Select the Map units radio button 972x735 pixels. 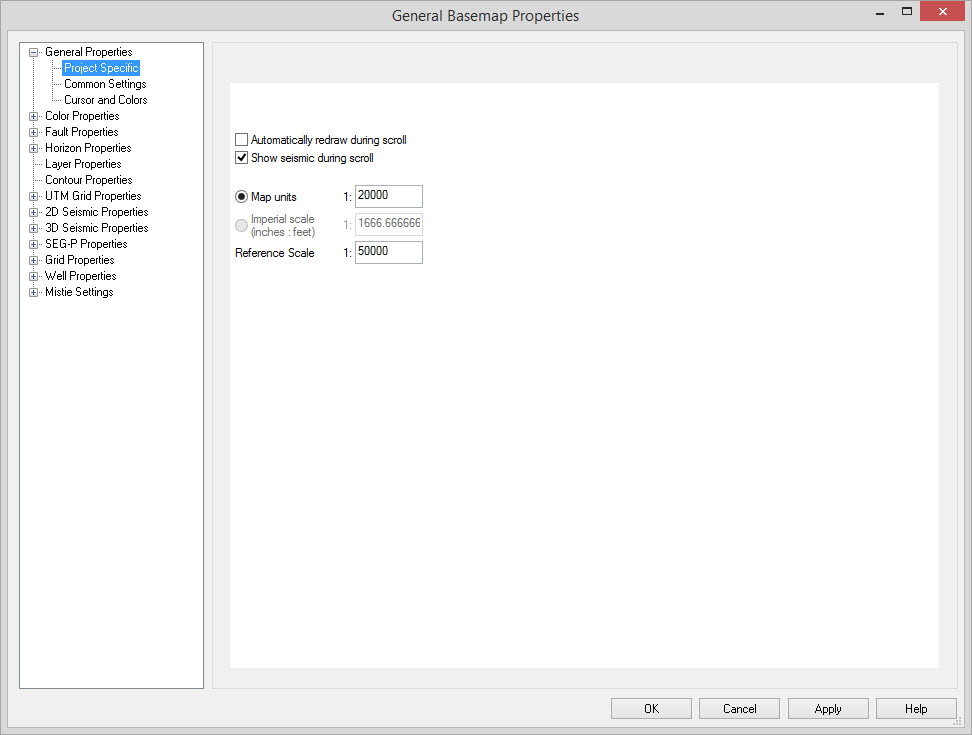241,196
